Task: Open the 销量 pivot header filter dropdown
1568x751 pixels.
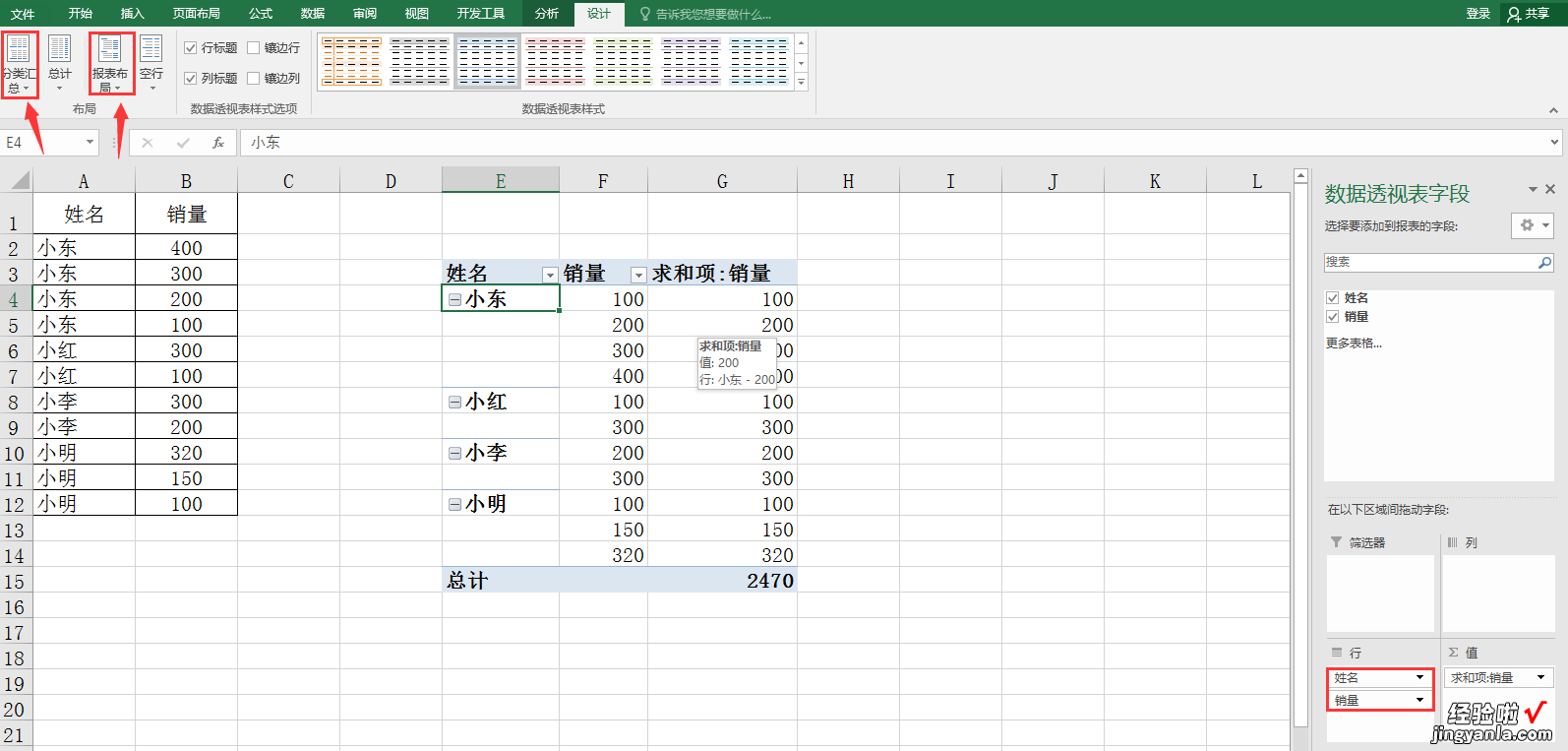Action: coord(638,275)
